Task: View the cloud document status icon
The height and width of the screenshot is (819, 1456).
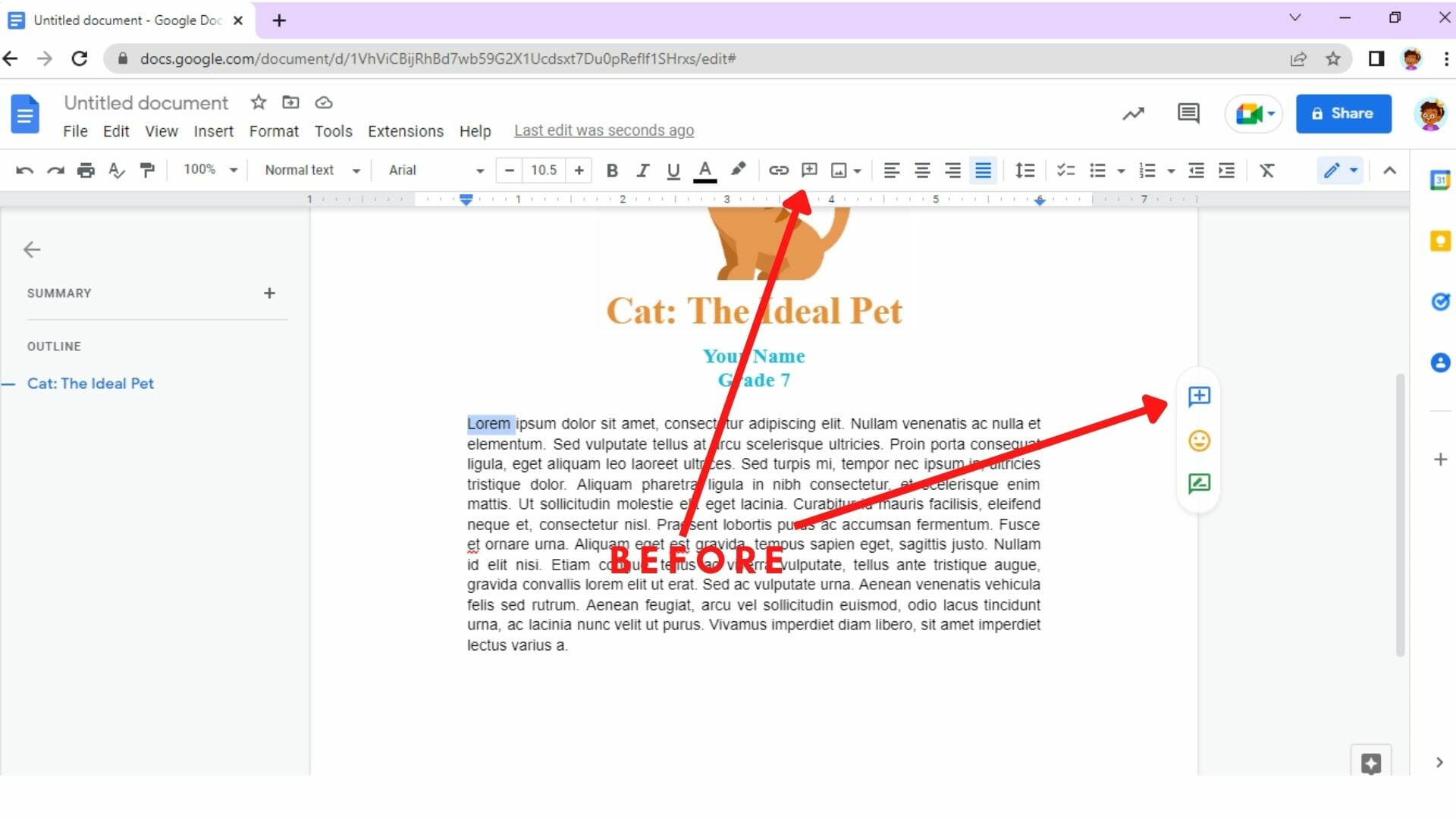Action: point(324,102)
